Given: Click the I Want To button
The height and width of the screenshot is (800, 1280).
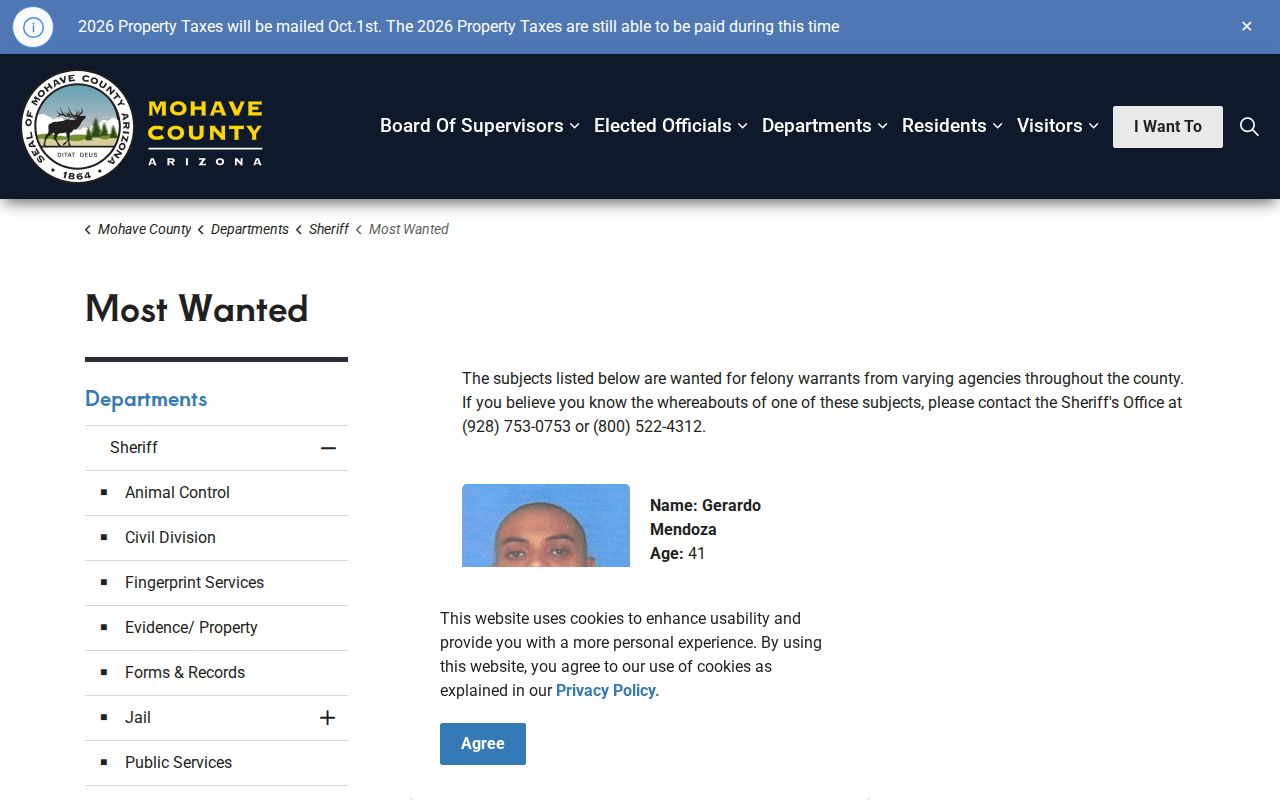Looking at the screenshot, I should (1168, 127).
